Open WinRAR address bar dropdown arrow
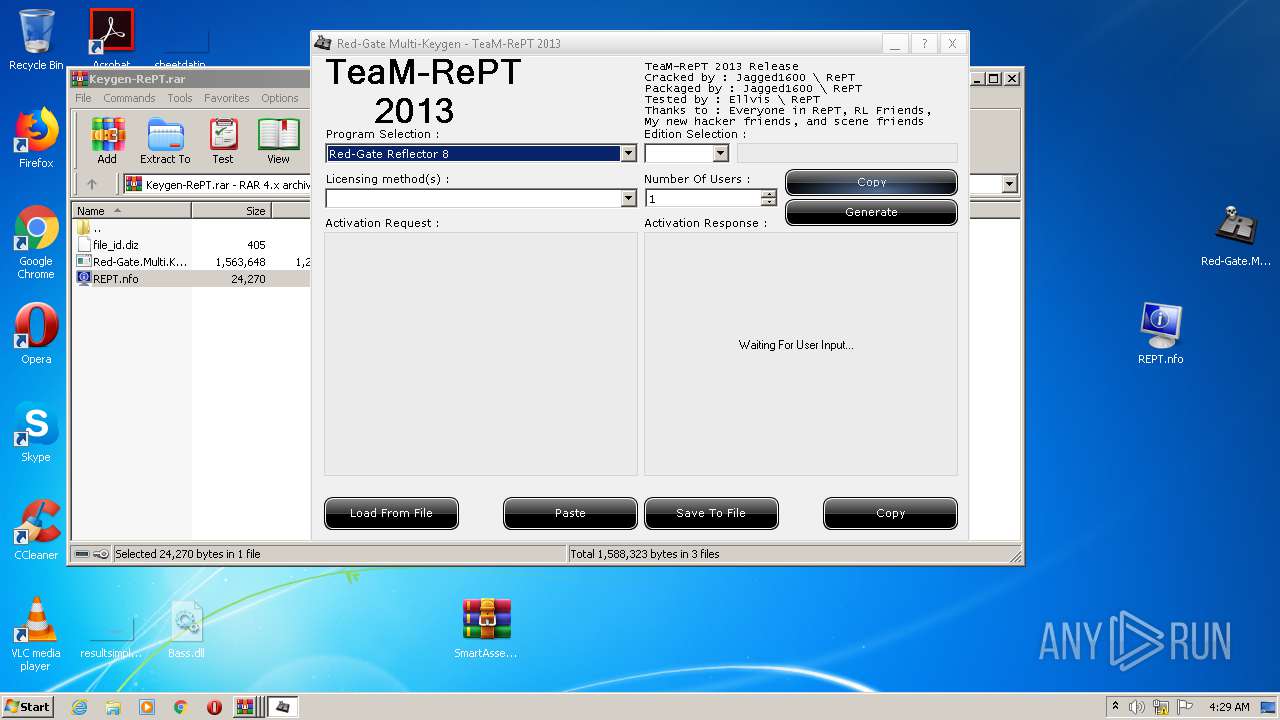This screenshot has width=1280, height=720. [1009, 184]
